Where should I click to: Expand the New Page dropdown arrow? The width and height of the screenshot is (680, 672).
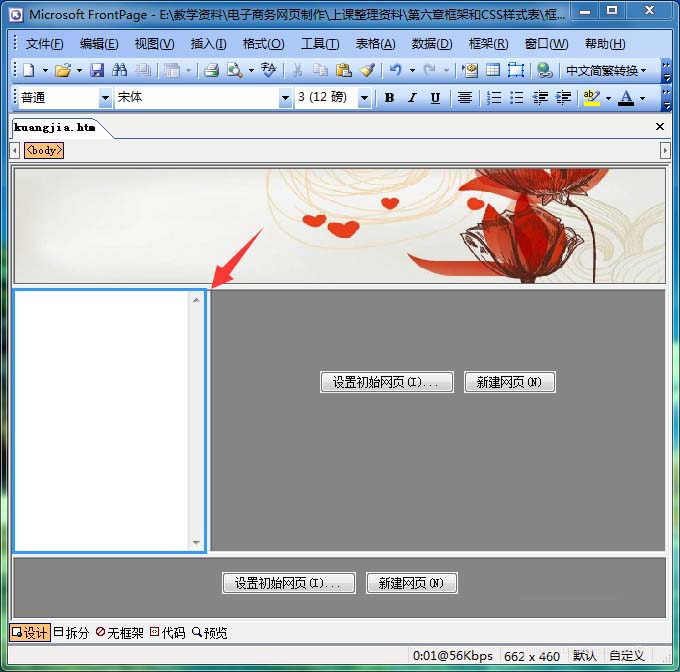(45, 70)
